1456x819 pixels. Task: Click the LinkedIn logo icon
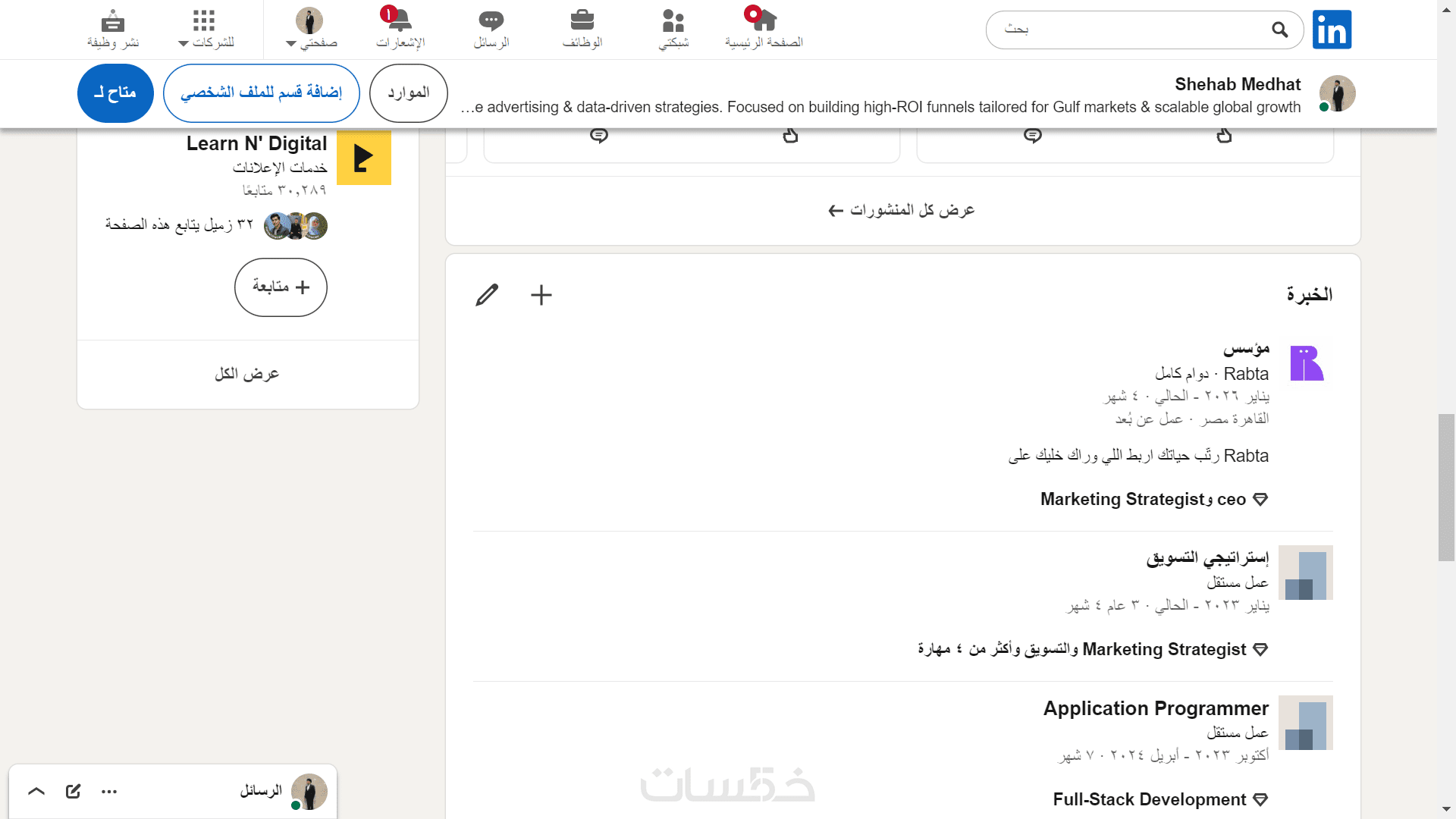1332,30
